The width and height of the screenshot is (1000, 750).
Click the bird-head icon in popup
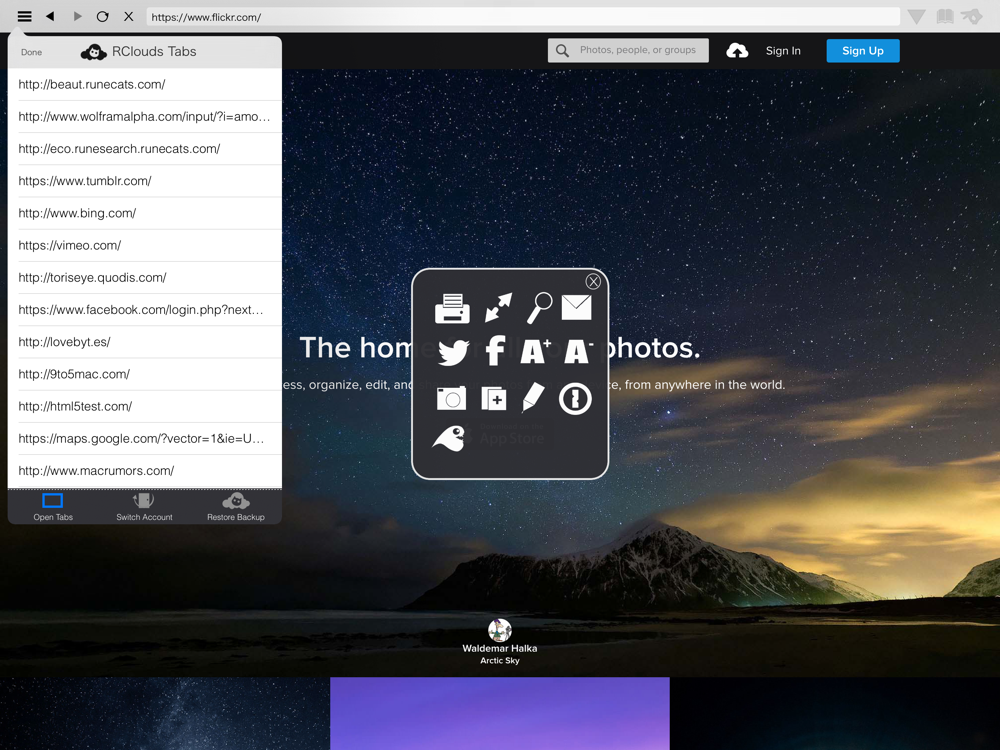pos(450,439)
